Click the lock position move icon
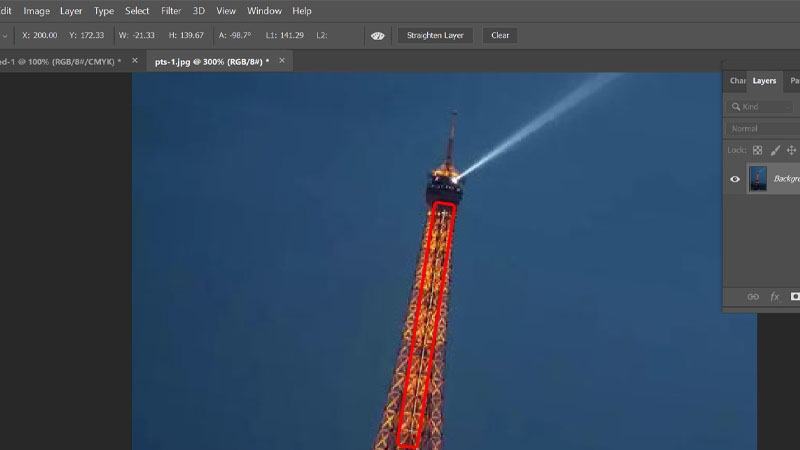800x450 pixels. tap(791, 150)
